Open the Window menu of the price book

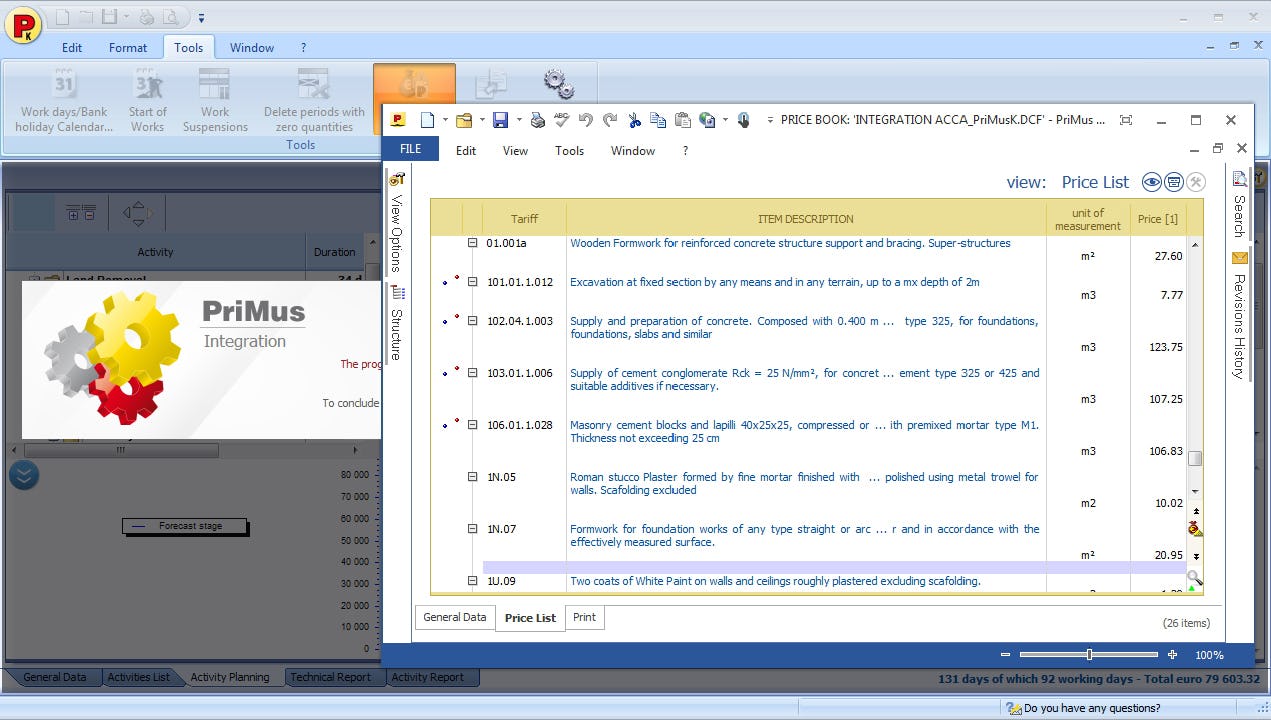[632, 150]
